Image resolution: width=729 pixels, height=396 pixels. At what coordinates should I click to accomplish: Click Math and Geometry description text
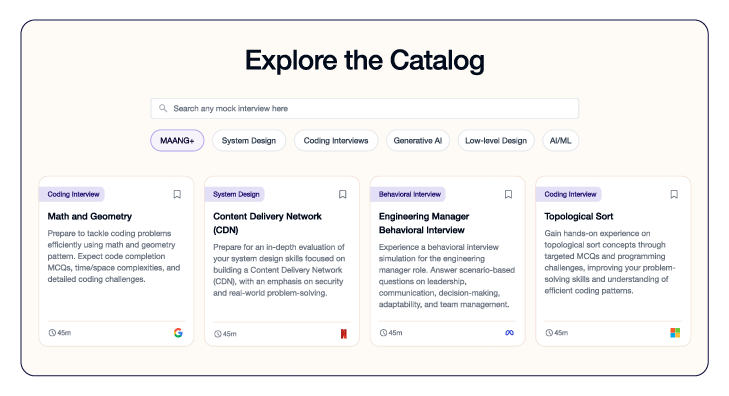pyautogui.click(x=114, y=256)
